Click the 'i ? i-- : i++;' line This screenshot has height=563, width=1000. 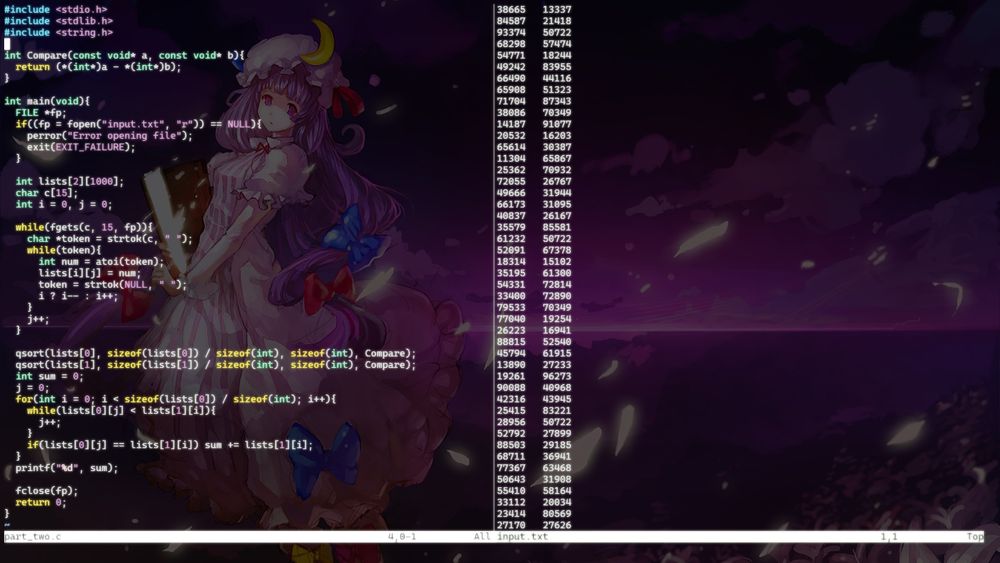coord(78,296)
